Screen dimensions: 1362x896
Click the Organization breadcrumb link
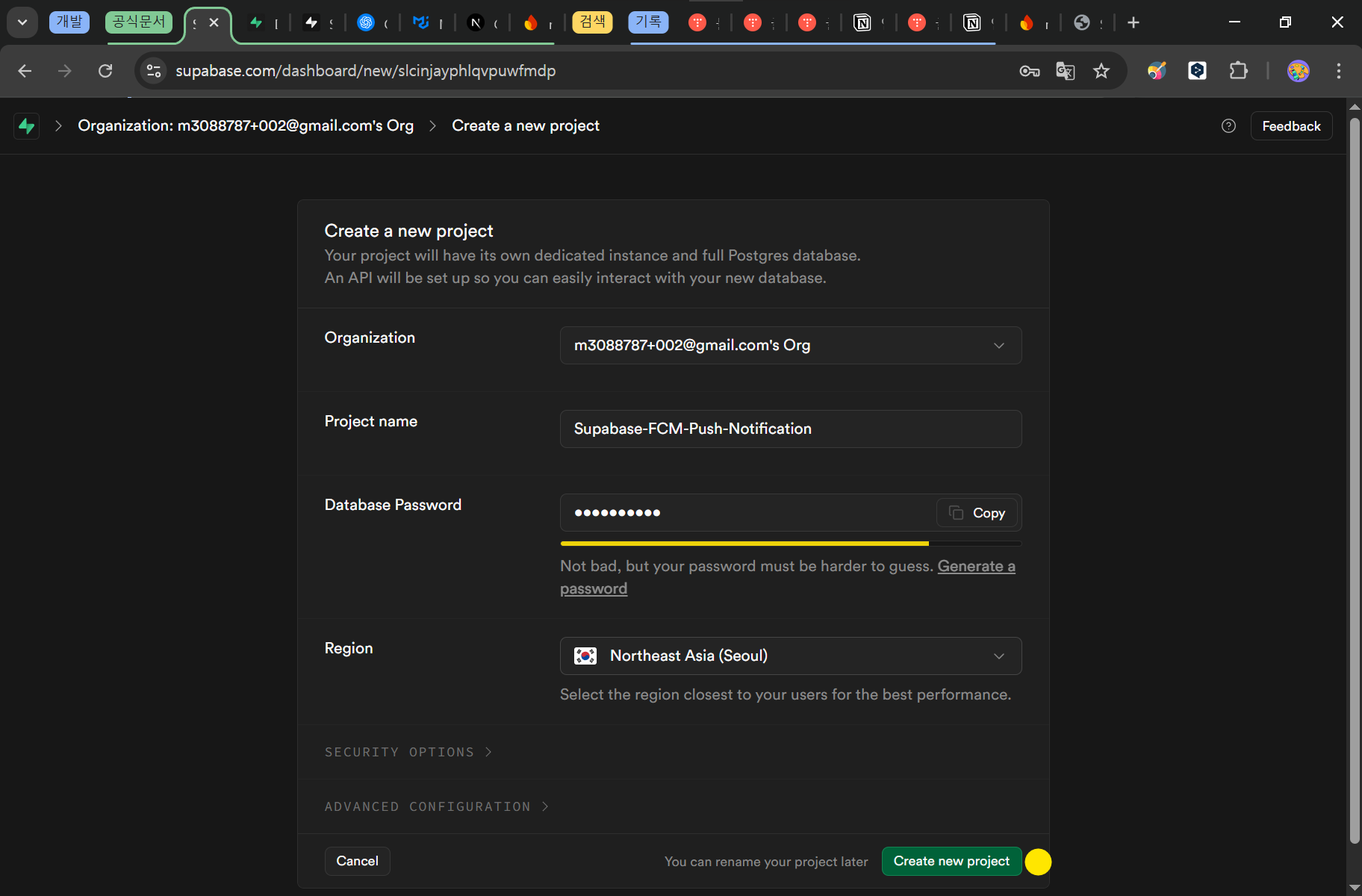click(x=246, y=125)
